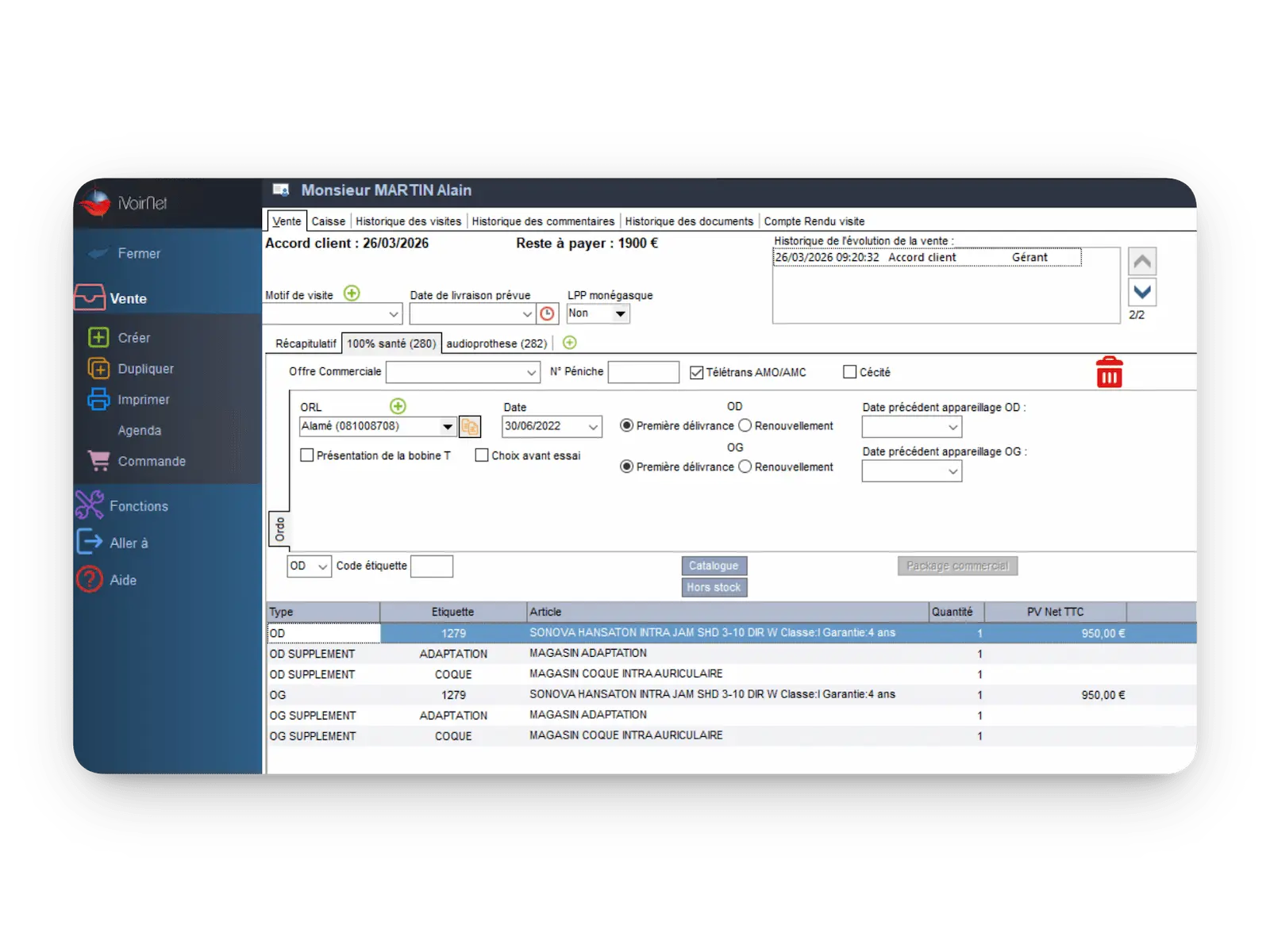Open Commande via shopping cart icon
The image size is (1270, 952).
(x=98, y=461)
